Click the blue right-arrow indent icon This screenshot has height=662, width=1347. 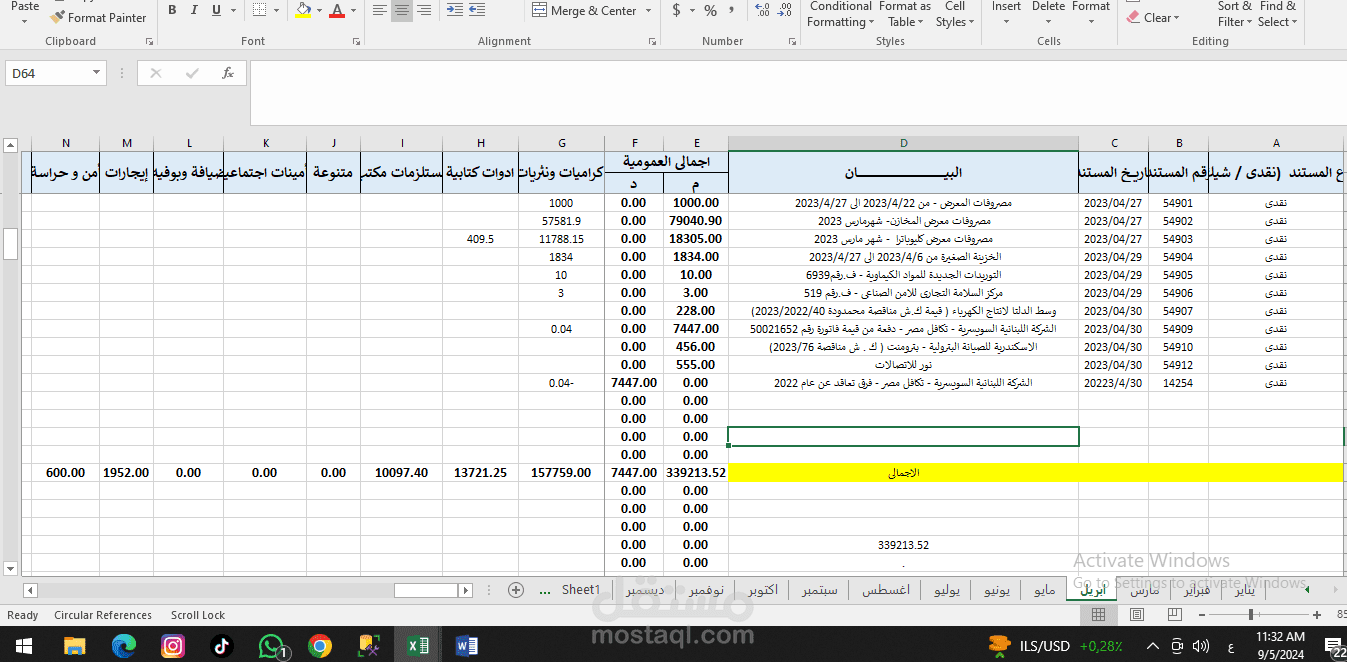455,11
